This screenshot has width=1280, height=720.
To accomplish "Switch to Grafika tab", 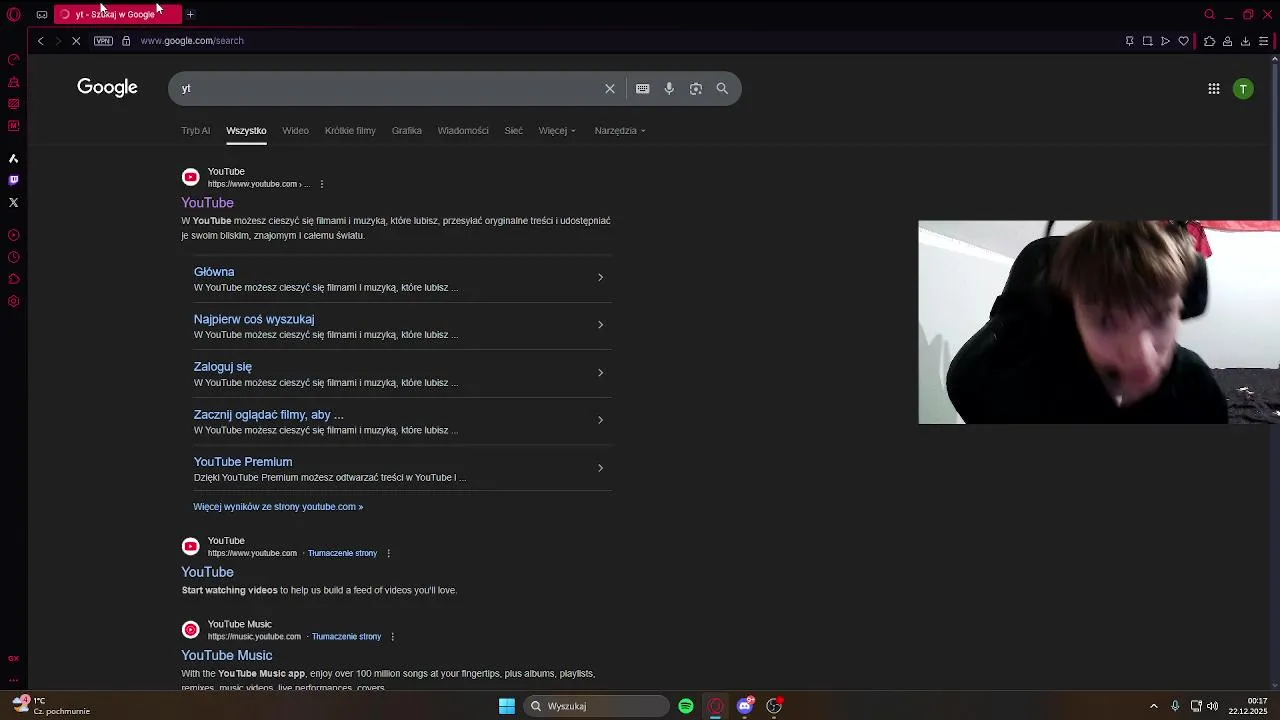I will click(x=407, y=130).
